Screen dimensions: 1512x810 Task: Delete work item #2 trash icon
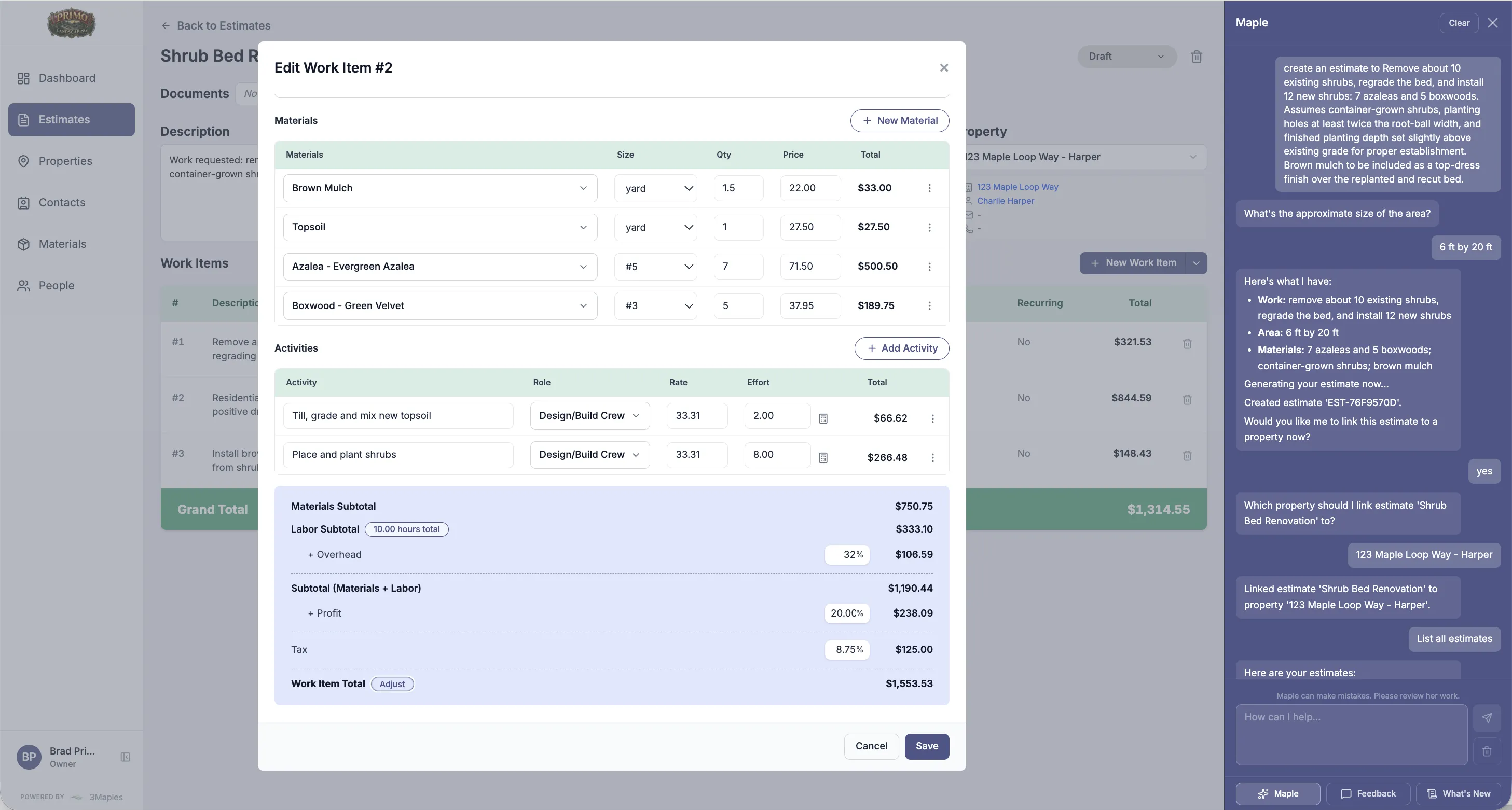coord(1187,400)
